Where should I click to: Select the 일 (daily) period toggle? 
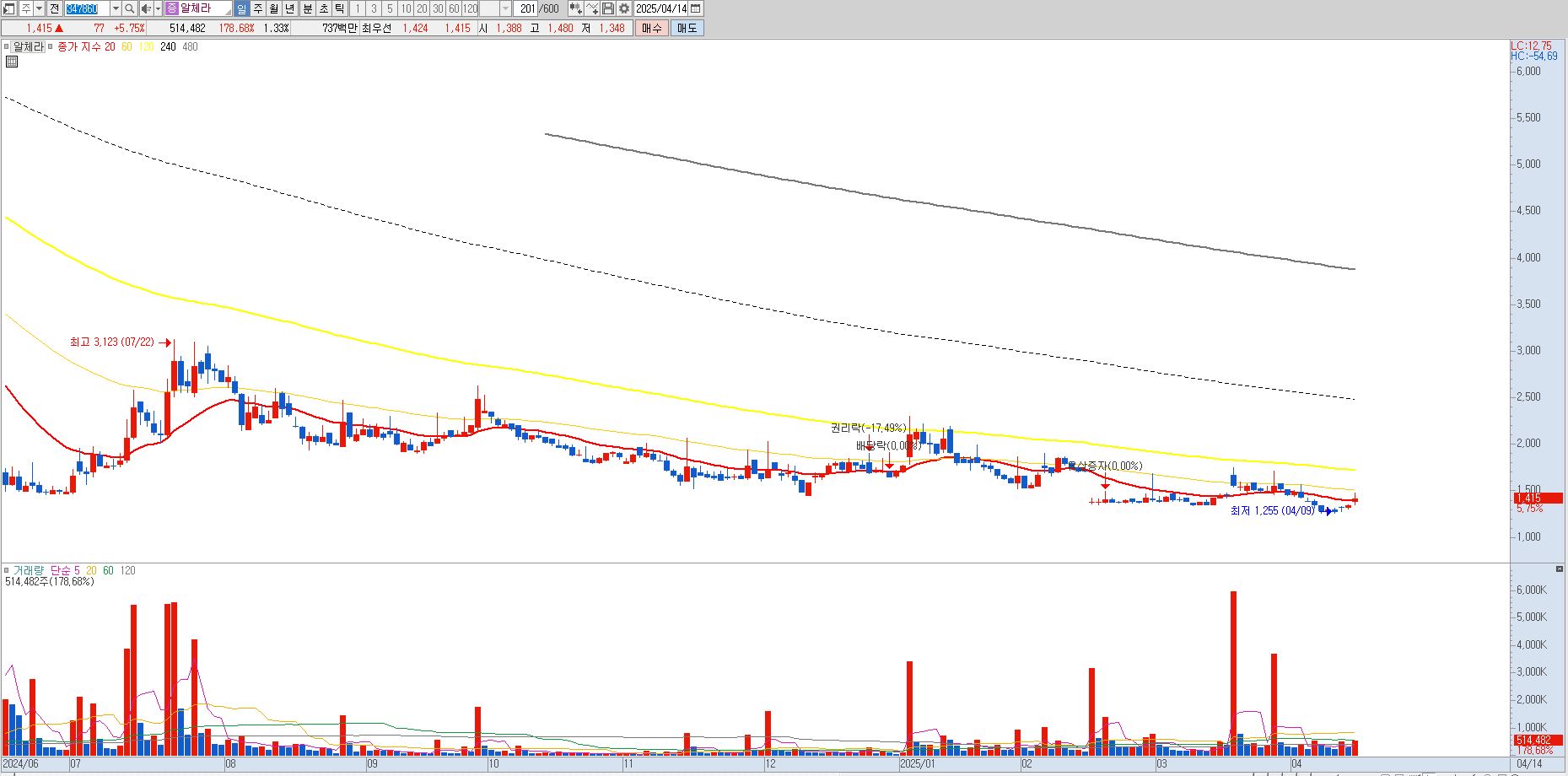coord(242,8)
